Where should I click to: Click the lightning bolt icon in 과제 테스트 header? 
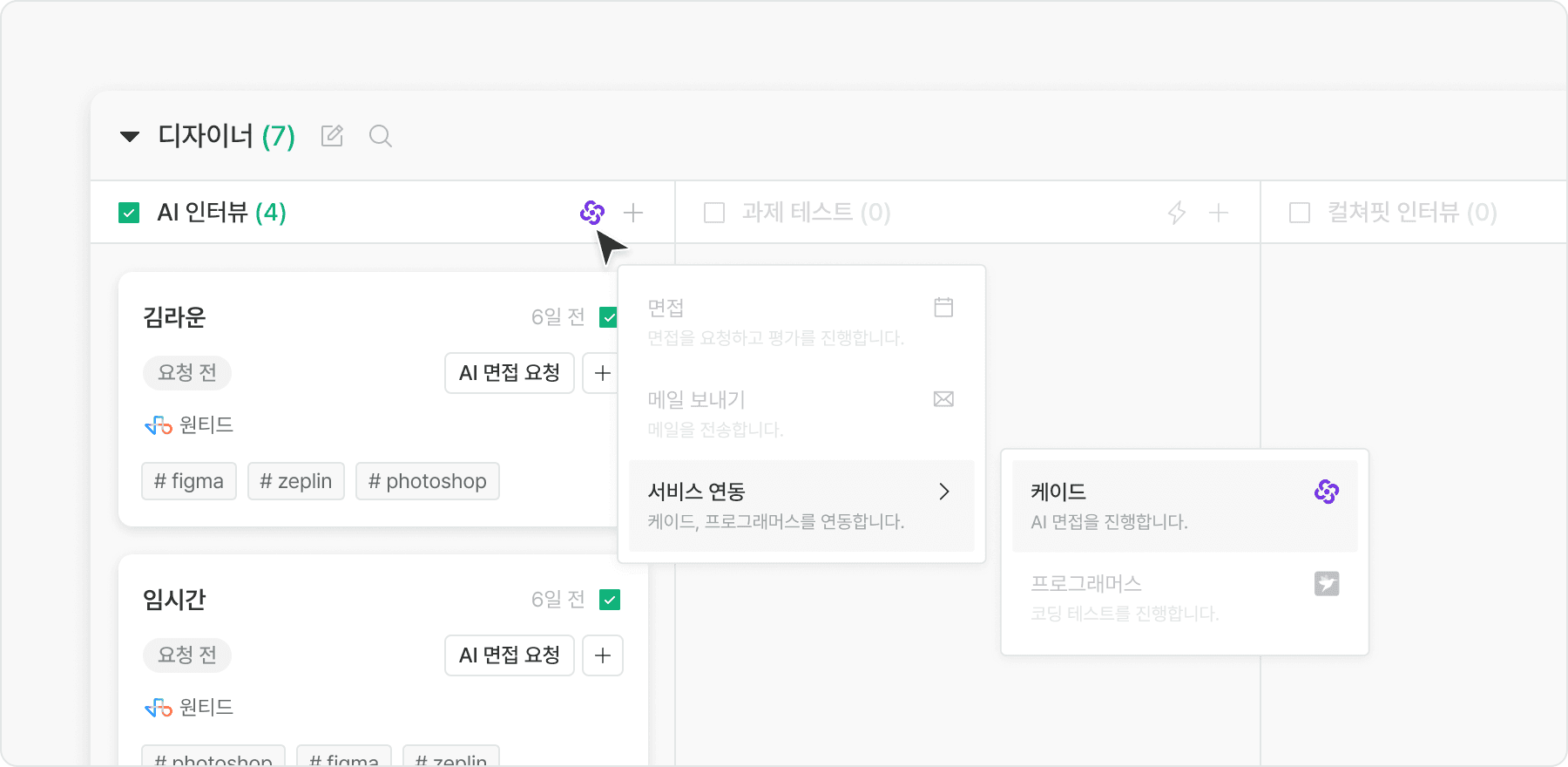tap(1177, 213)
